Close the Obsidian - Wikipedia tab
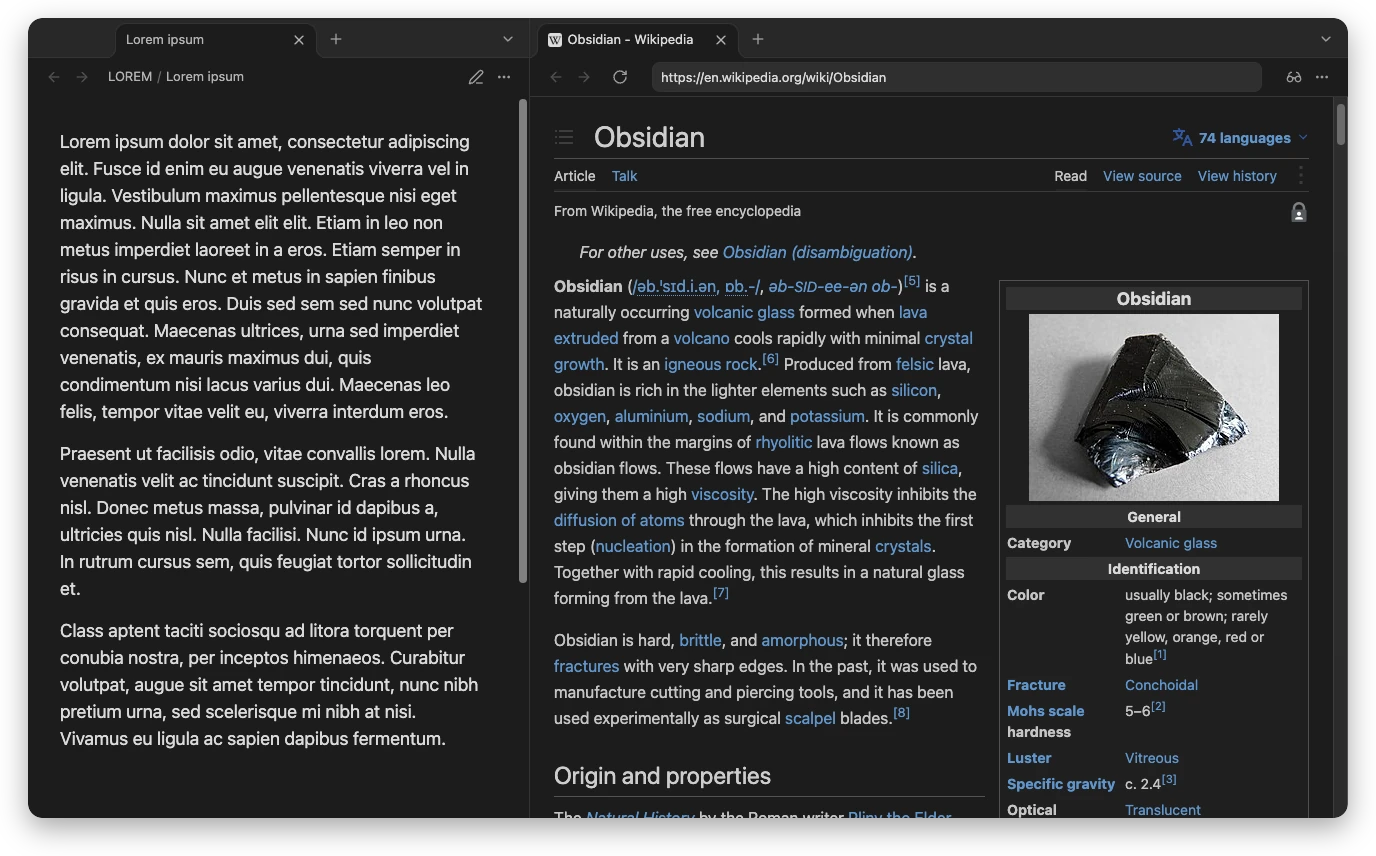Viewport: 1376px width, 856px height. coord(721,40)
